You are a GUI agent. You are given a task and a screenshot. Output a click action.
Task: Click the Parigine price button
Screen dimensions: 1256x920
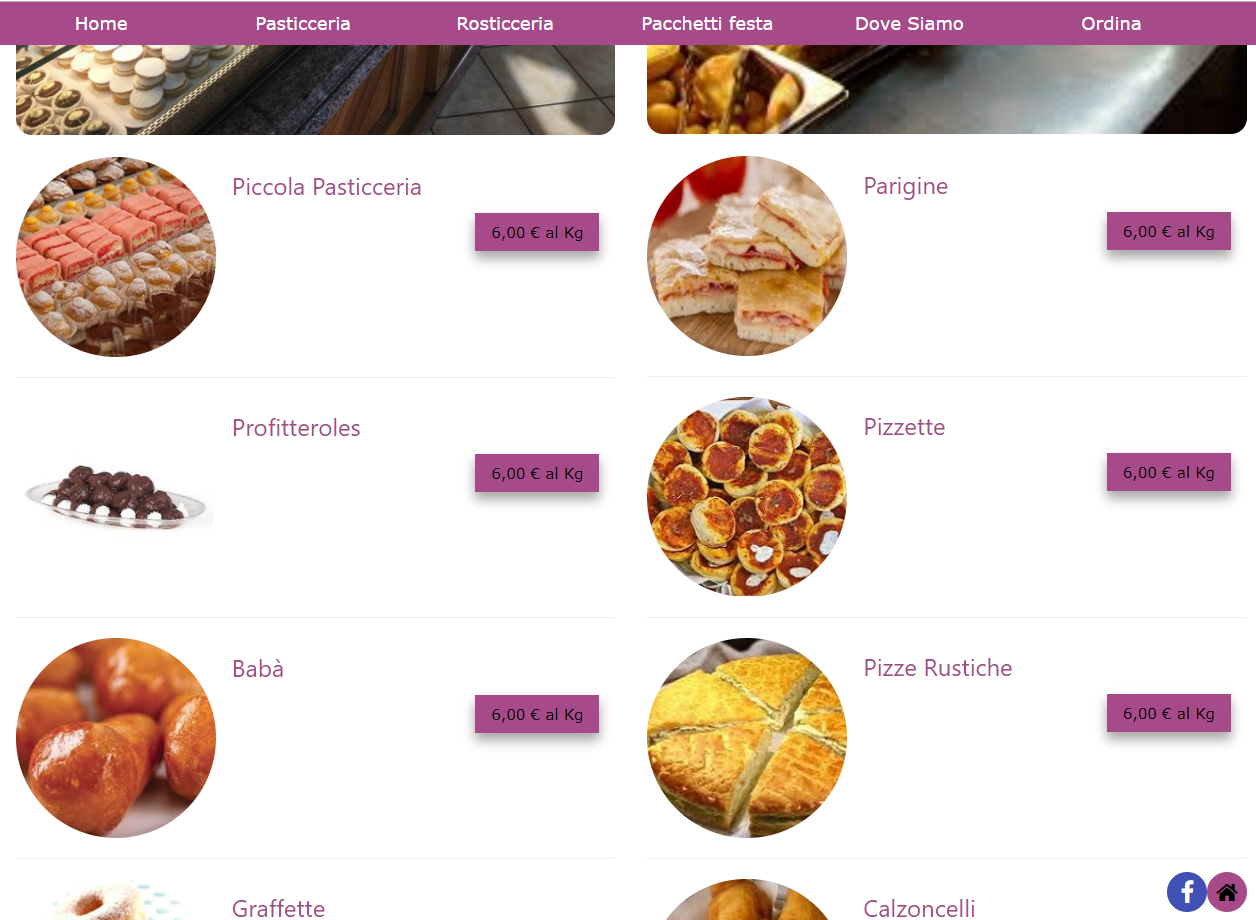[1169, 231]
